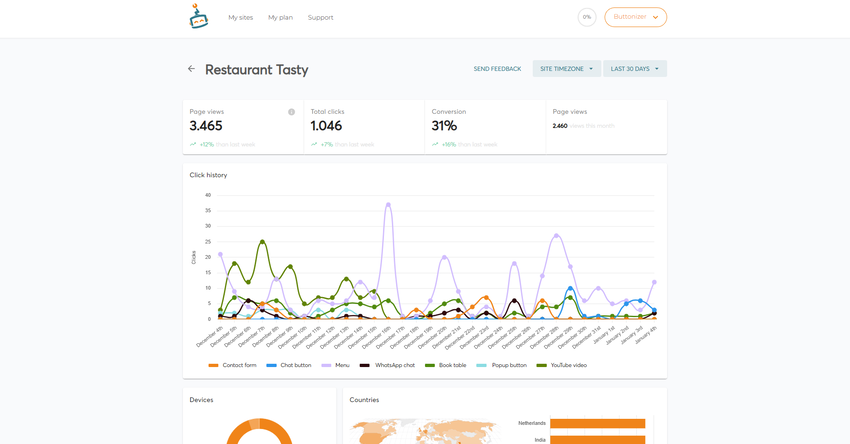Click the Buttonizer robot logo

(198, 16)
